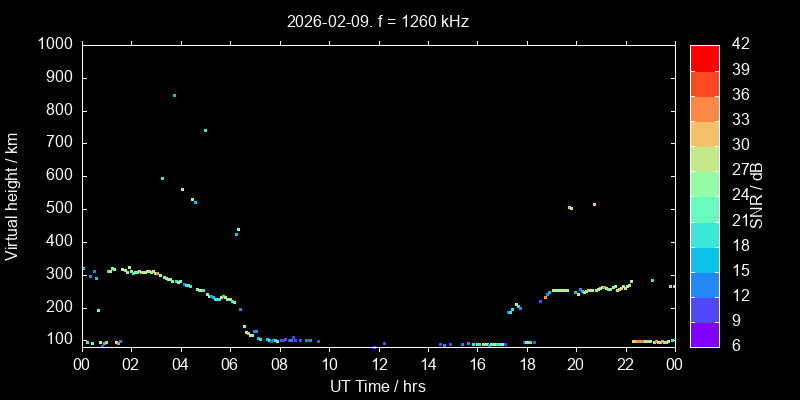Click the isolated data point near 740 km
Image resolution: width=800 pixels, height=400 pixels.
[205, 130]
